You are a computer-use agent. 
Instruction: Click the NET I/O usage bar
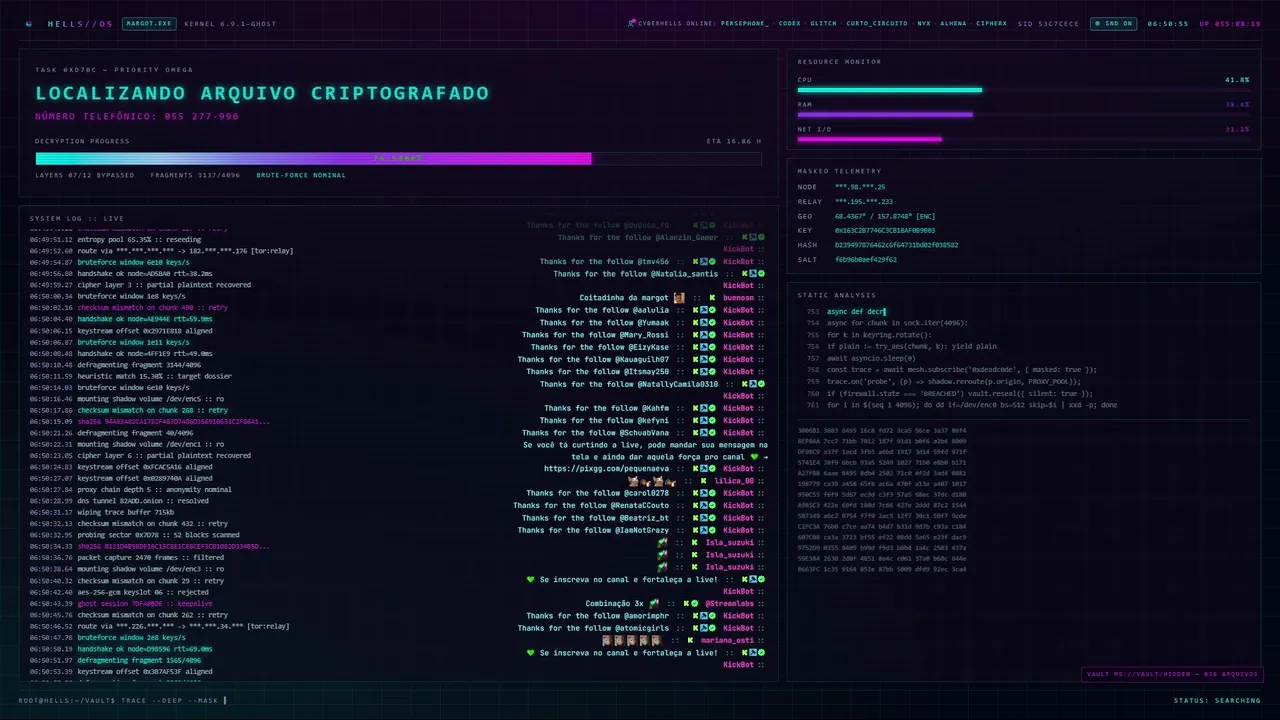[1023, 139]
